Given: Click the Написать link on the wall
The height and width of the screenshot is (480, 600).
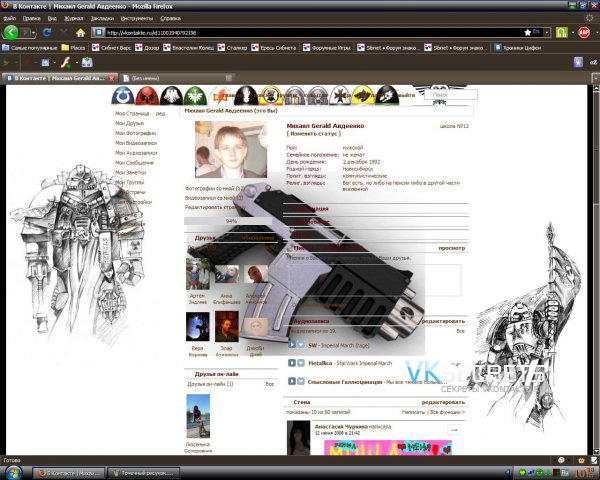Looking at the screenshot, I should (x=413, y=412).
